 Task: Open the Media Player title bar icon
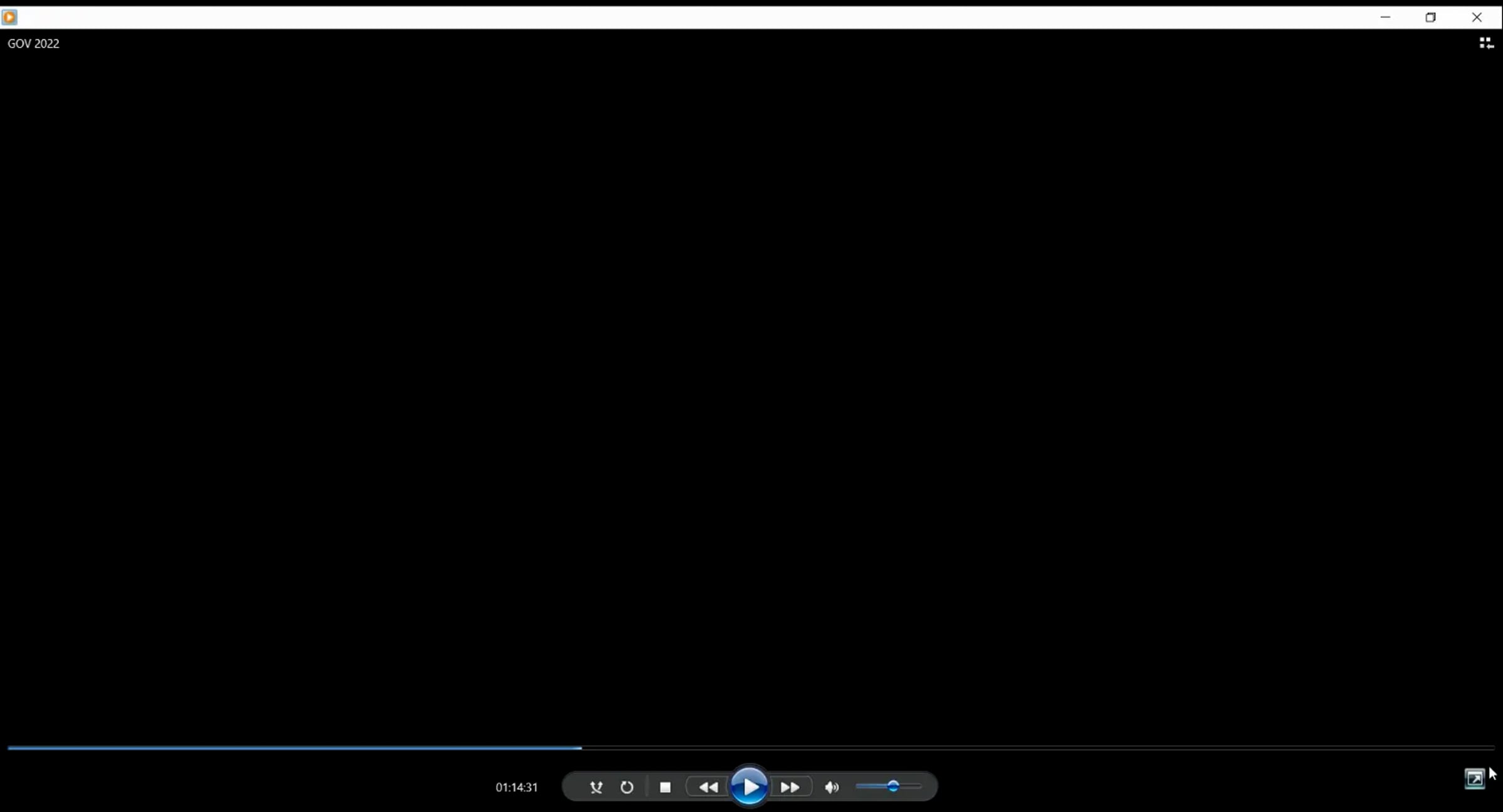(9, 18)
